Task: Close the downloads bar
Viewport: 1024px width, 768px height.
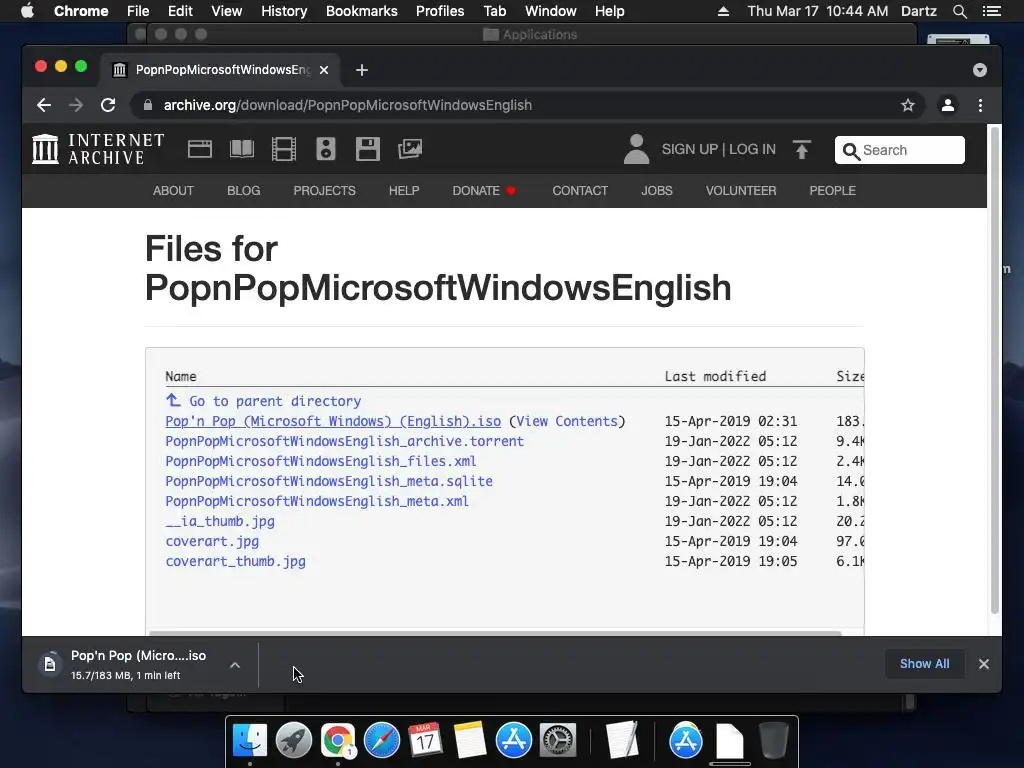Action: pyautogui.click(x=984, y=664)
